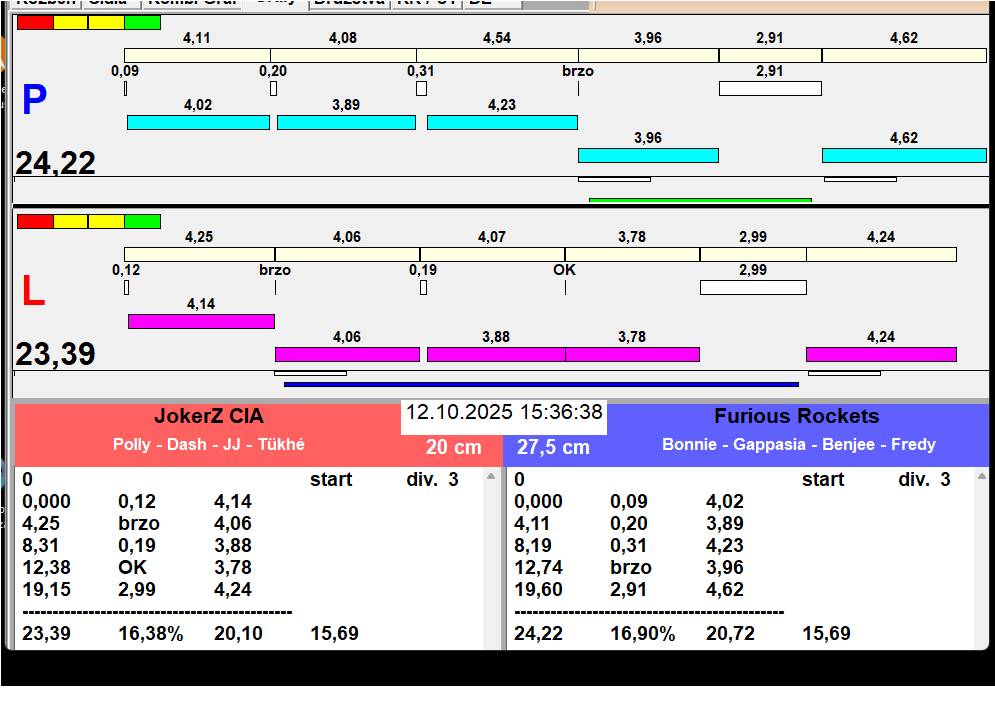
Task: Click the red start light in lane L
Action: (x=35, y=222)
